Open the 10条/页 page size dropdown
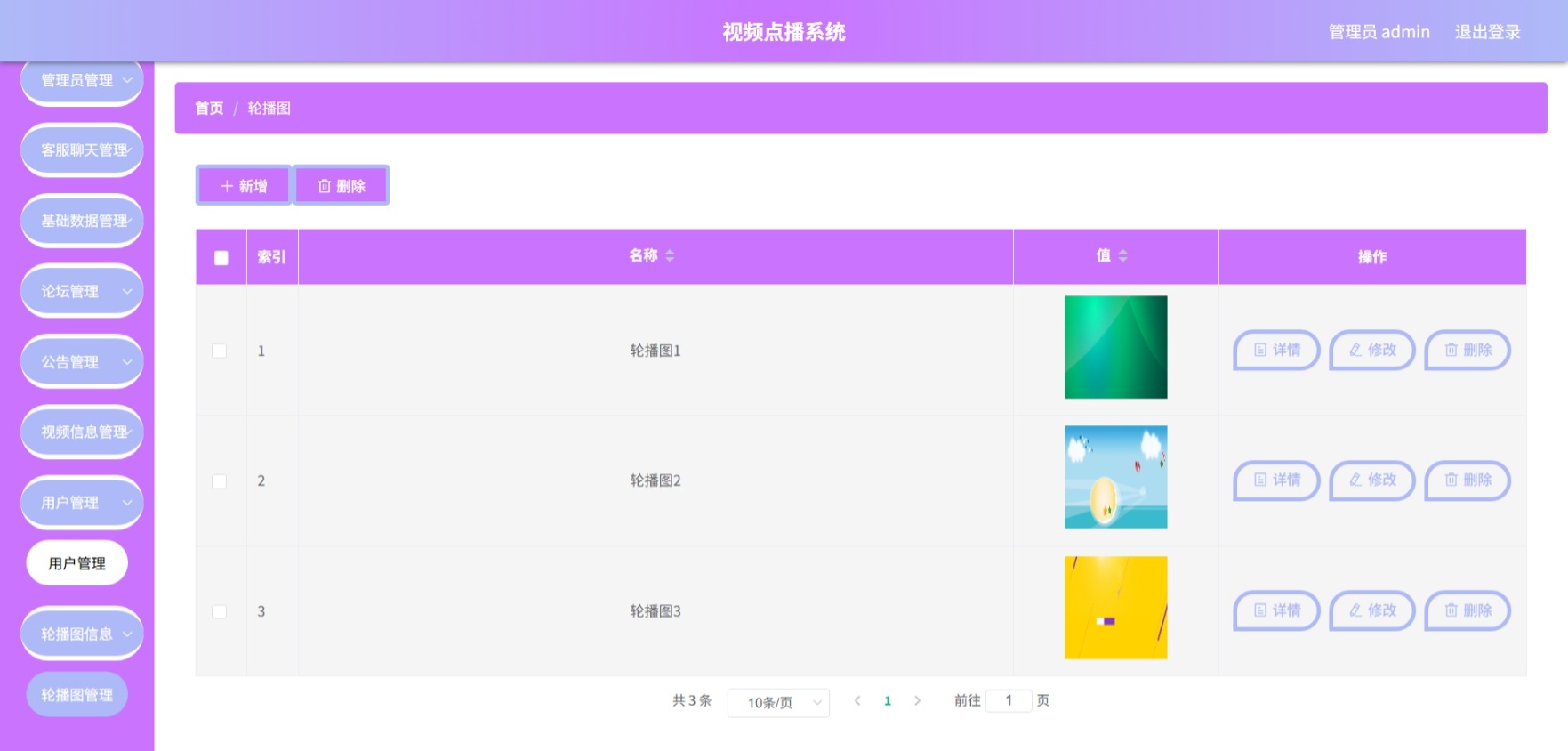1568x751 pixels. pyautogui.click(x=778, y=703)
